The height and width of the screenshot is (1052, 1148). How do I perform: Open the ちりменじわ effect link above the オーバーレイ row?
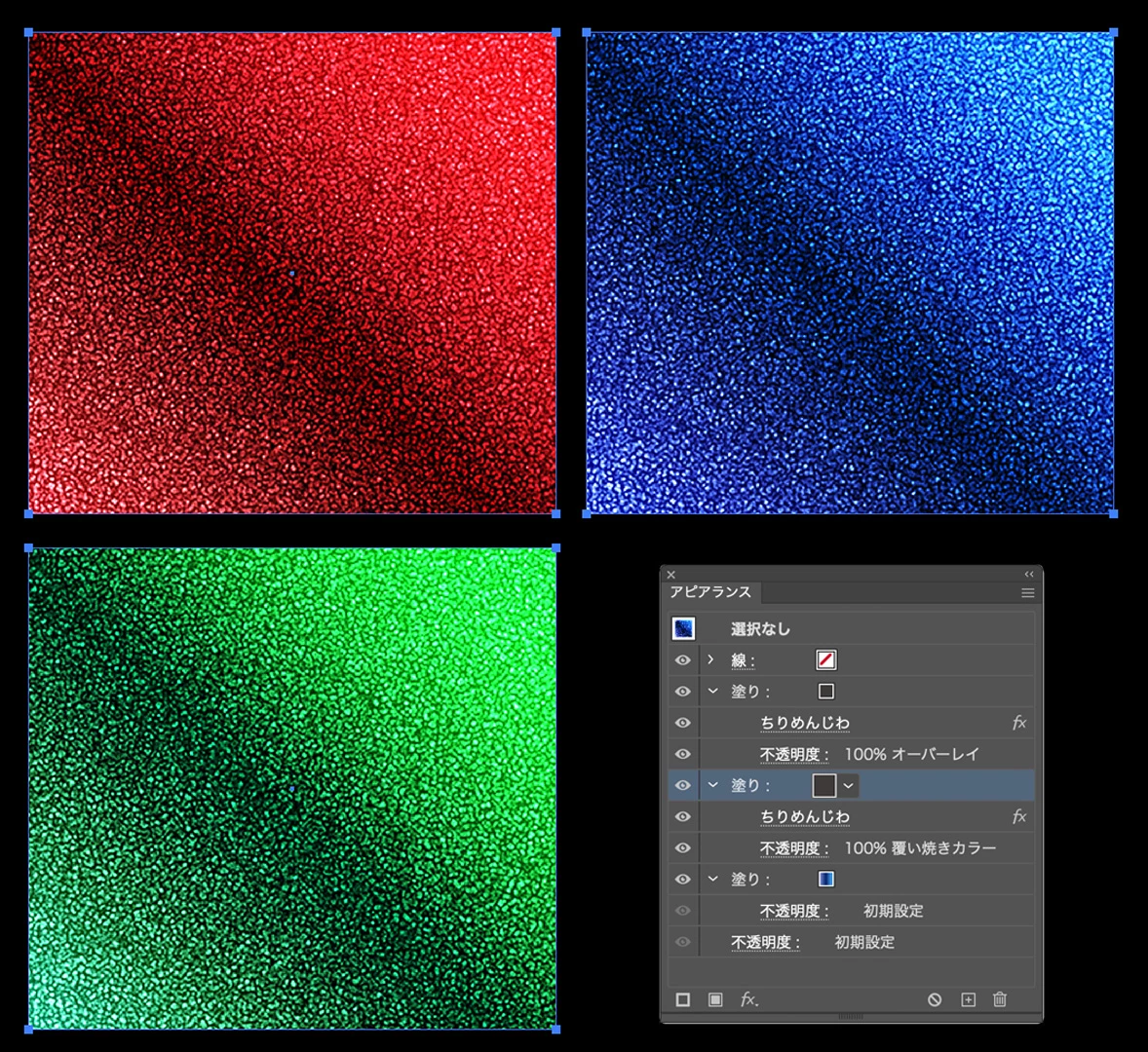click(x=805, y=723)
